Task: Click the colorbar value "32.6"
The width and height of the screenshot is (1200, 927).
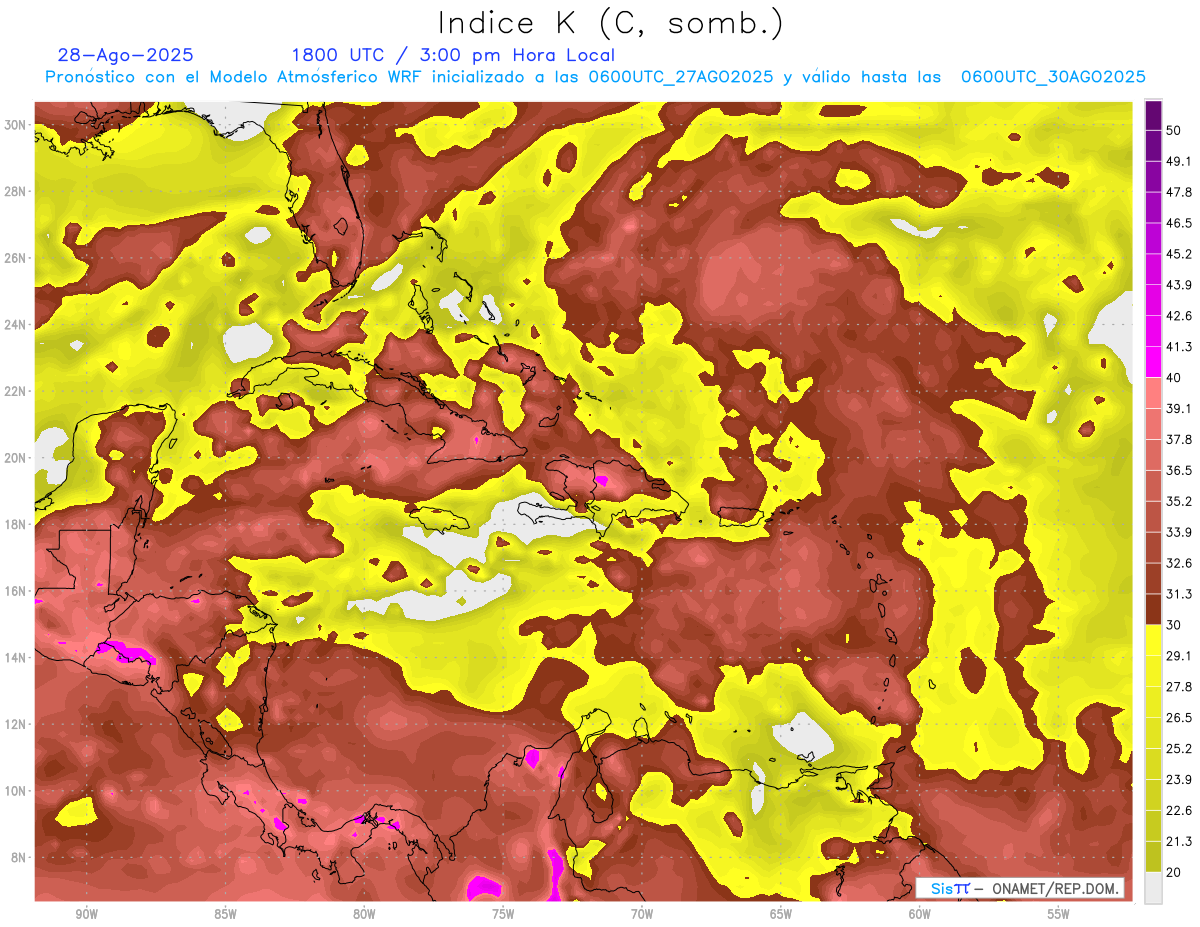Action: click(x=1178, y=563)
